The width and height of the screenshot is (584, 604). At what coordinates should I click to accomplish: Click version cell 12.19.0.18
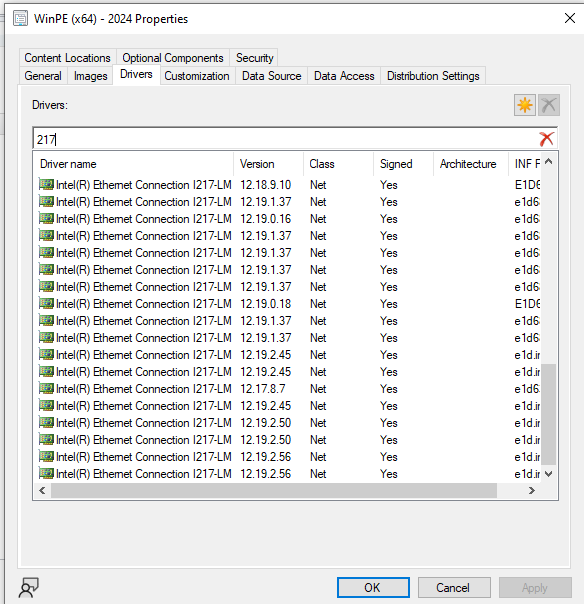[x=266, y=304]
